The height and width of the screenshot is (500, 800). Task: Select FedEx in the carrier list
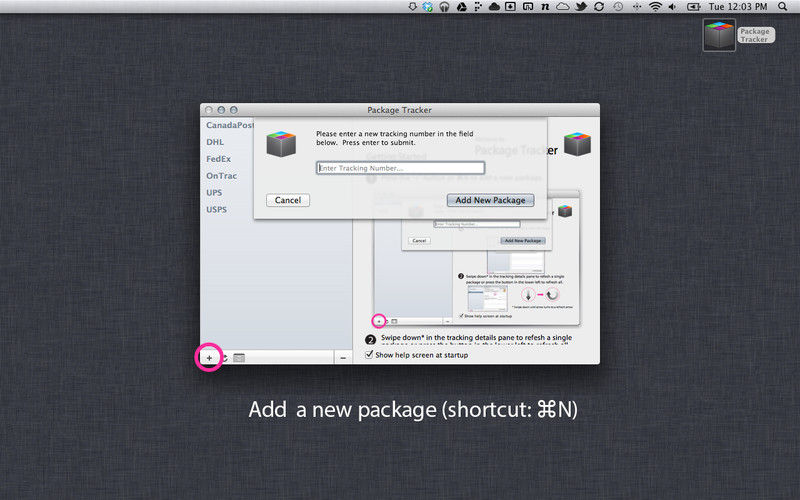218,159
